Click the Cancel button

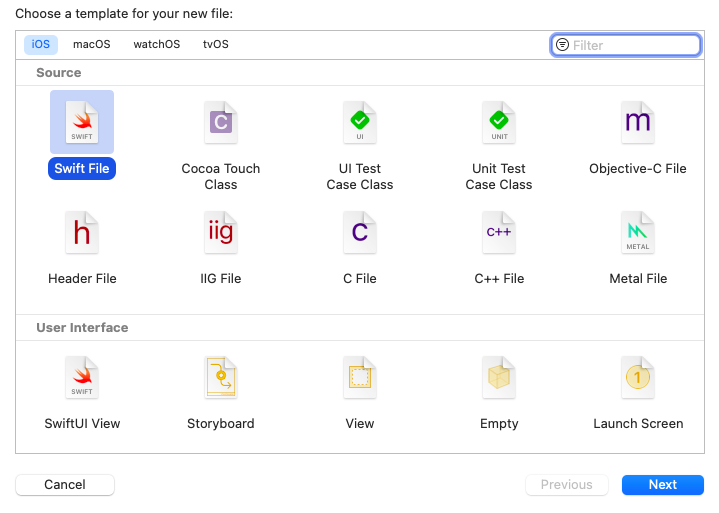(x=65, y=485)
